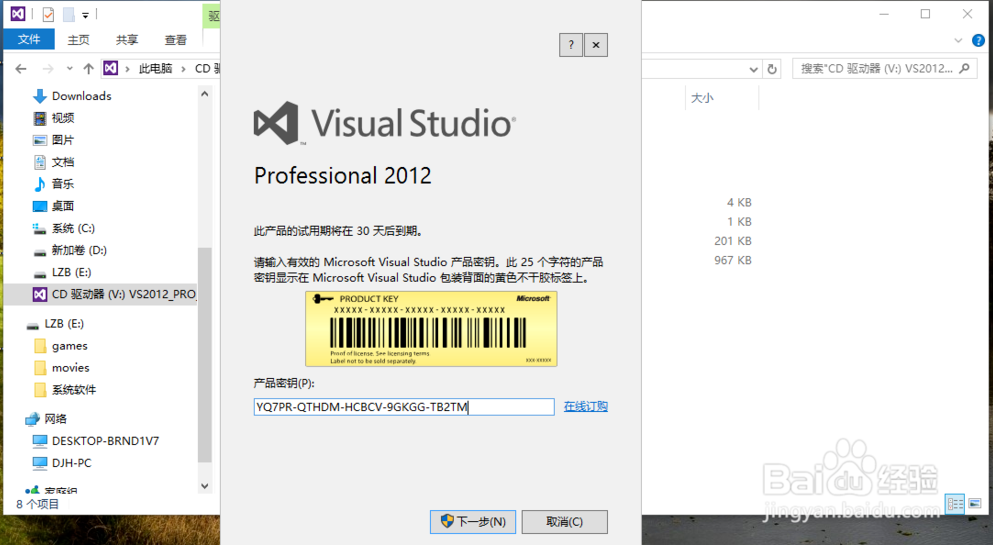Select the DJH-PC computer
The height and width of the screenshot is (545, 993).
click(x=72, y=463)
